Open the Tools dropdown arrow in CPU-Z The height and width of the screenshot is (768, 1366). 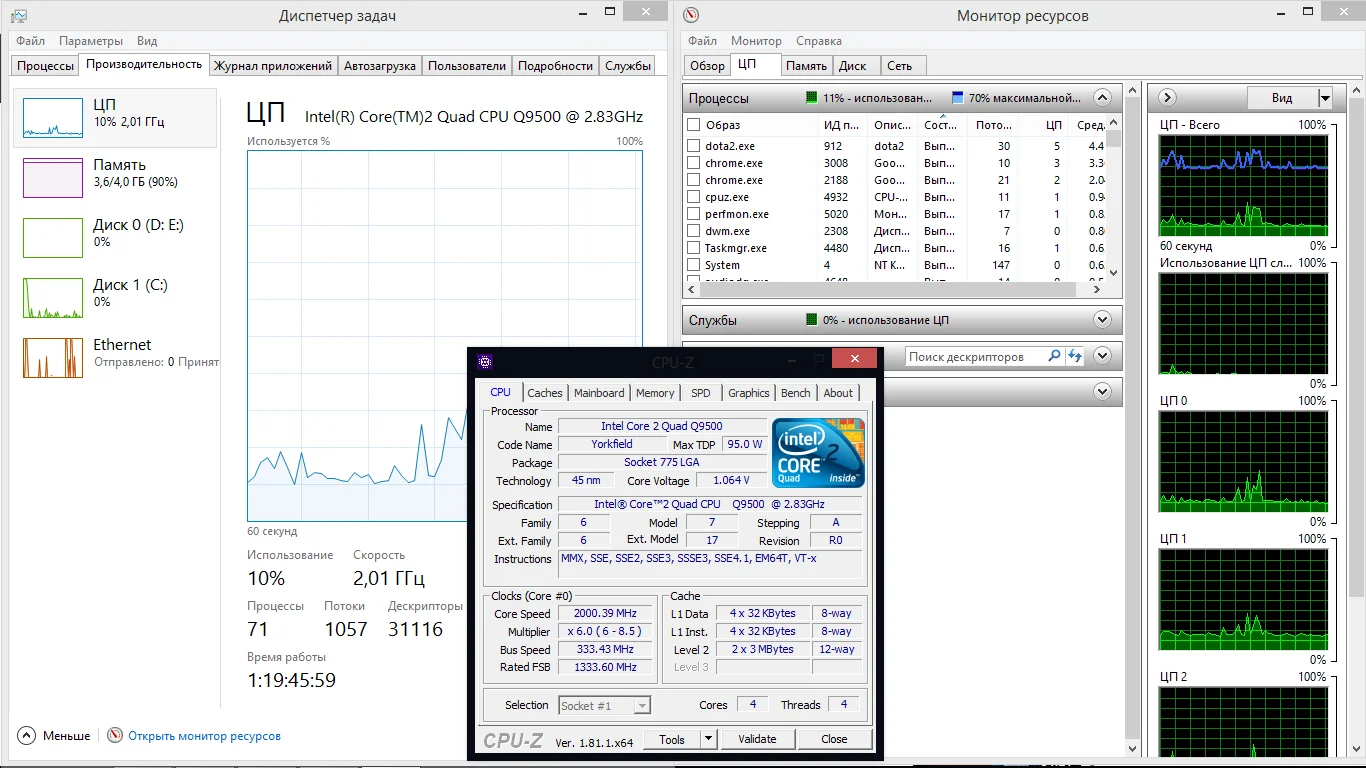point(709,739)
